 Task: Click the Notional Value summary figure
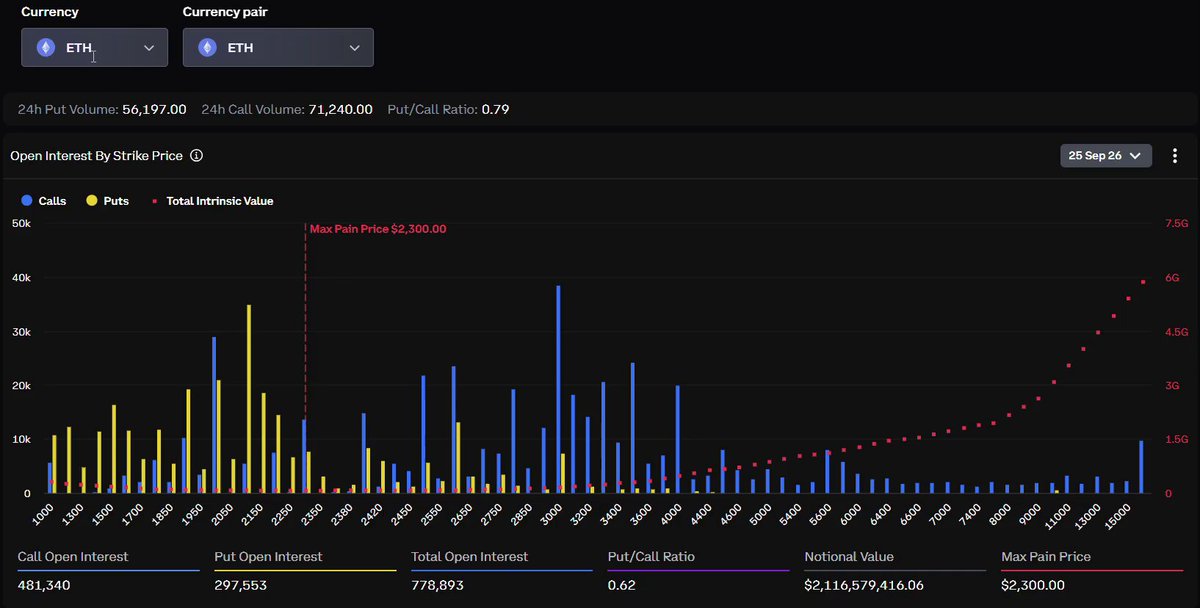tap(869, 585)
